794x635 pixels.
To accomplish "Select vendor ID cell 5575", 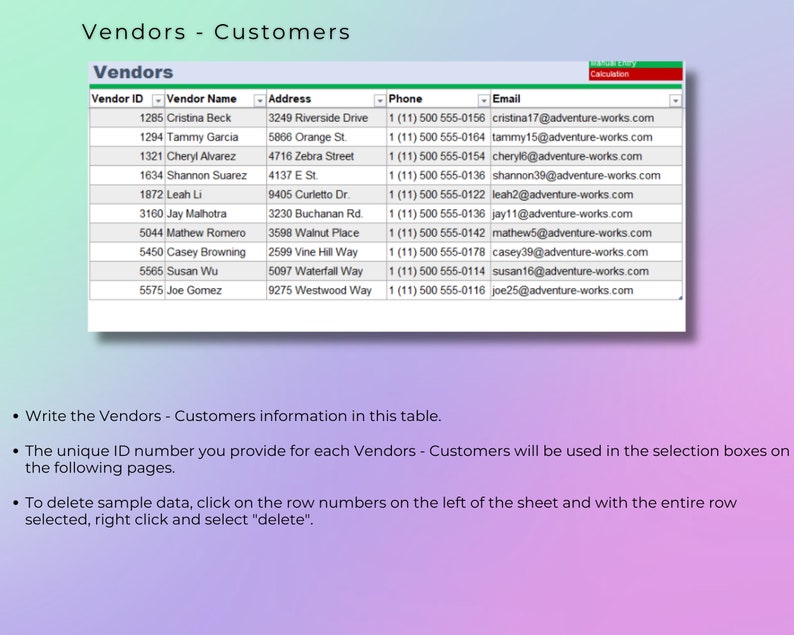I will [127, 291].
